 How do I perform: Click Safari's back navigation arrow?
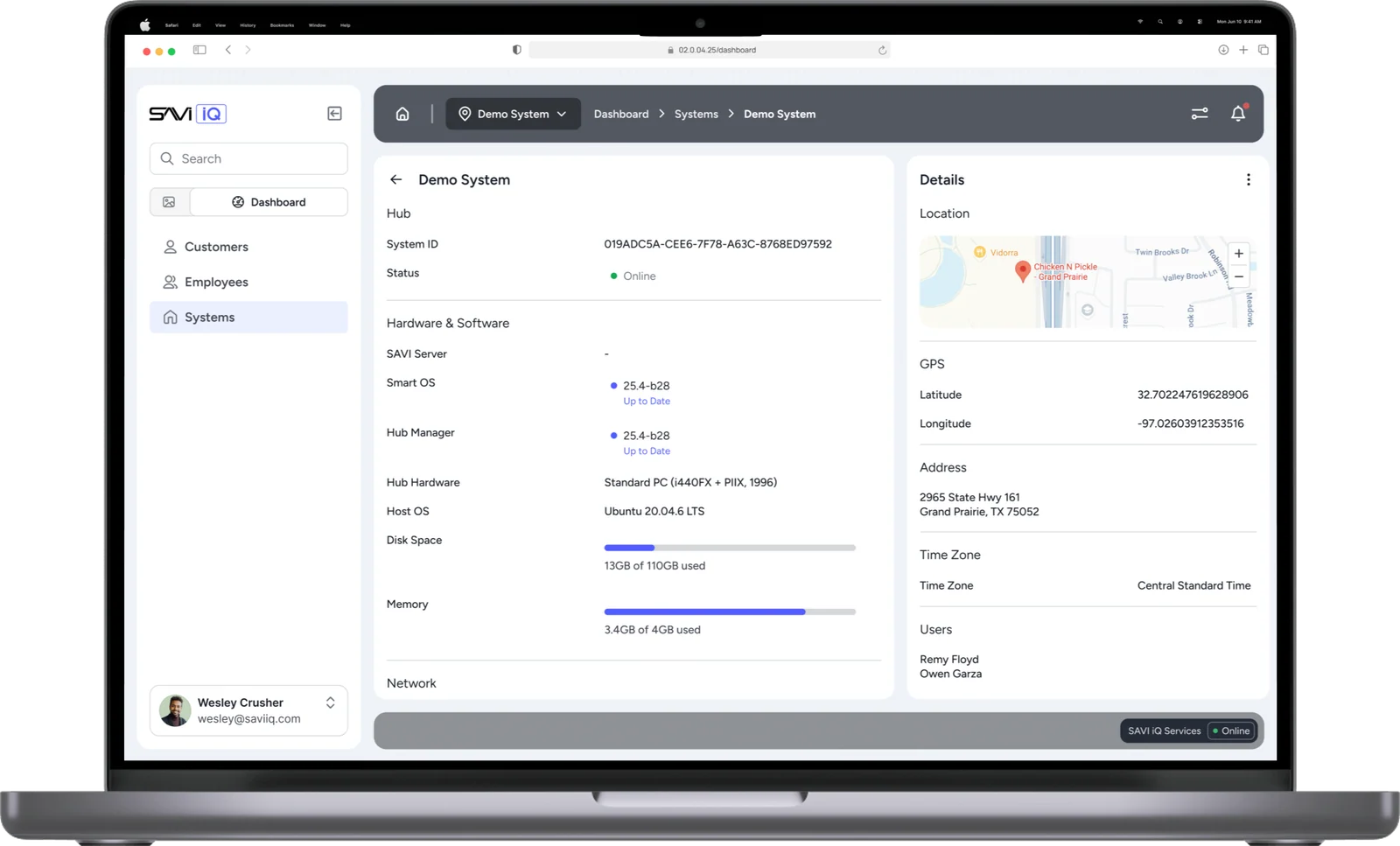click(228, 50)
